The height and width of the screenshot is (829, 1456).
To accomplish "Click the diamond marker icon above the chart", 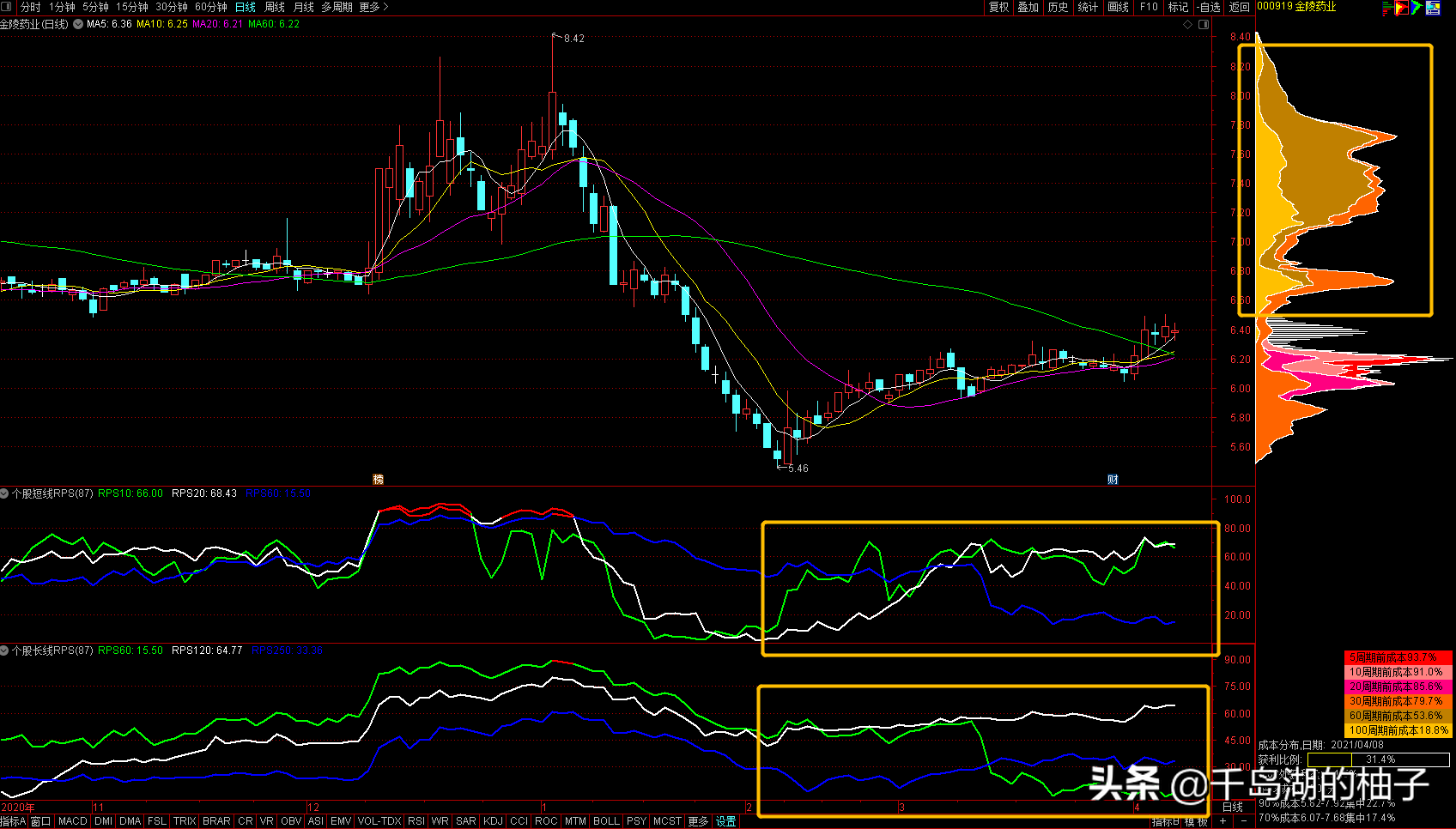I will (1188, 24).
